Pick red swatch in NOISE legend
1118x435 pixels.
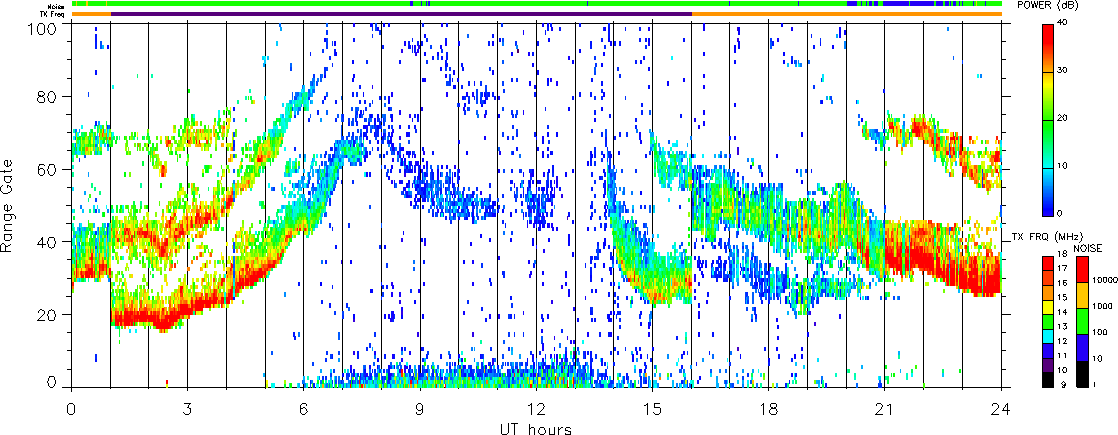point(1082,269)
